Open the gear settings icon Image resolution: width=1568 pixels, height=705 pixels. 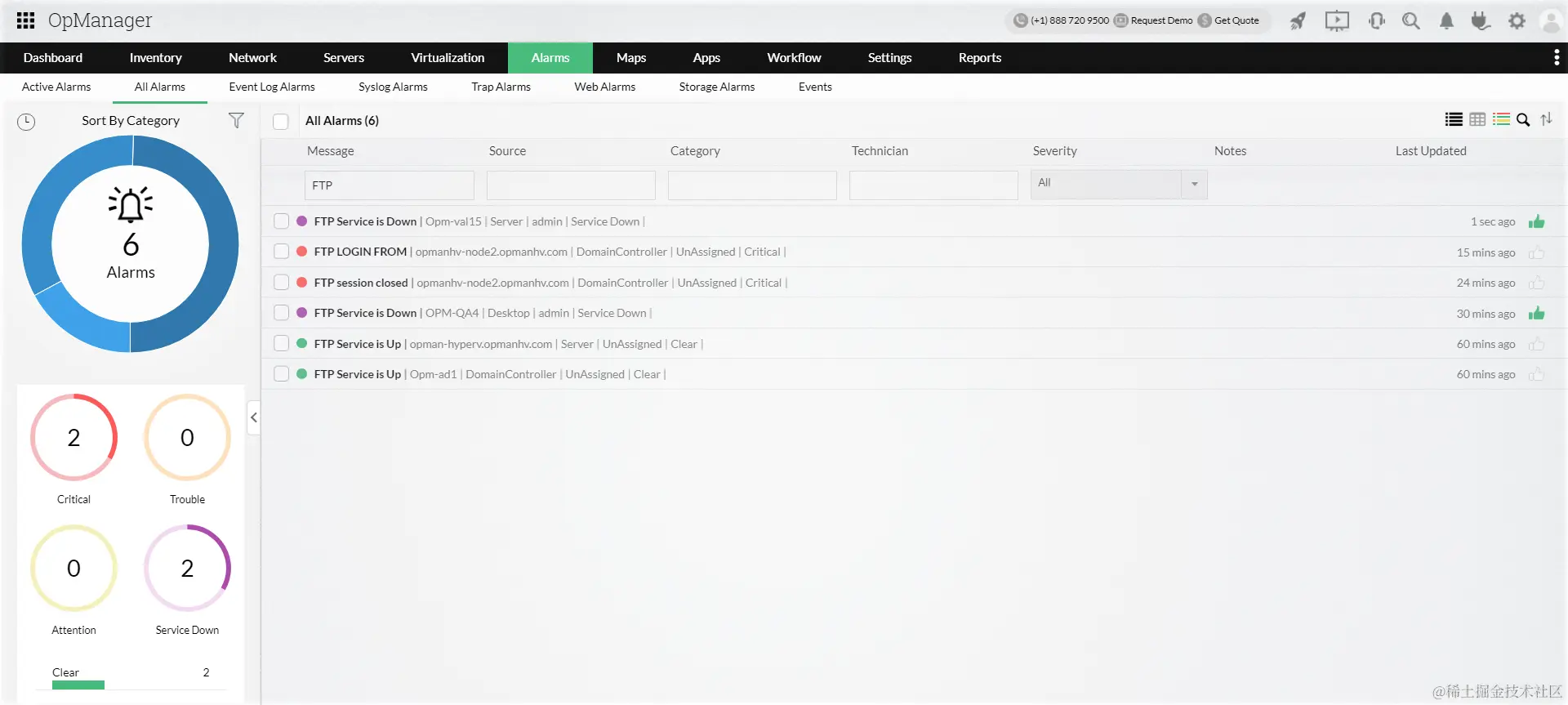(x=1517, y=21)
